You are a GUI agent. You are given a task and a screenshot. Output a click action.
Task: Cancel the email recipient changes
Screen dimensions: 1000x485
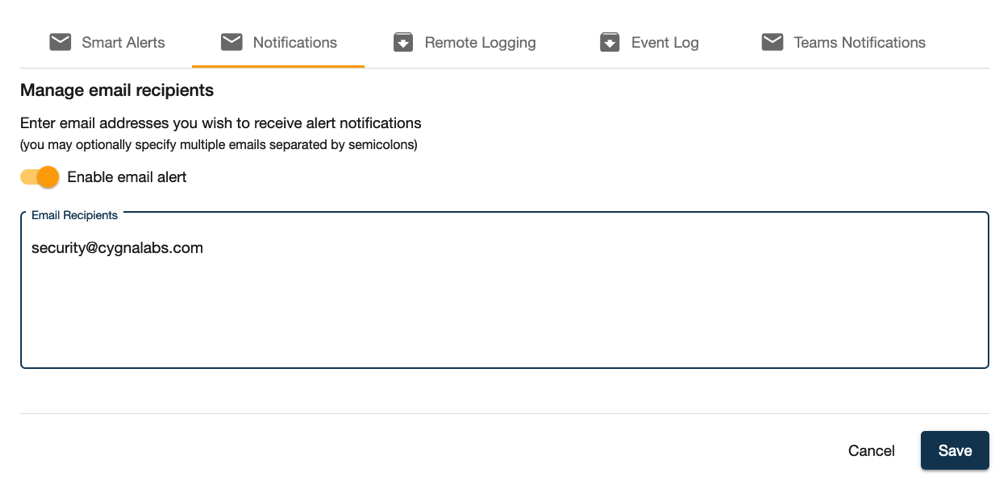871,451
